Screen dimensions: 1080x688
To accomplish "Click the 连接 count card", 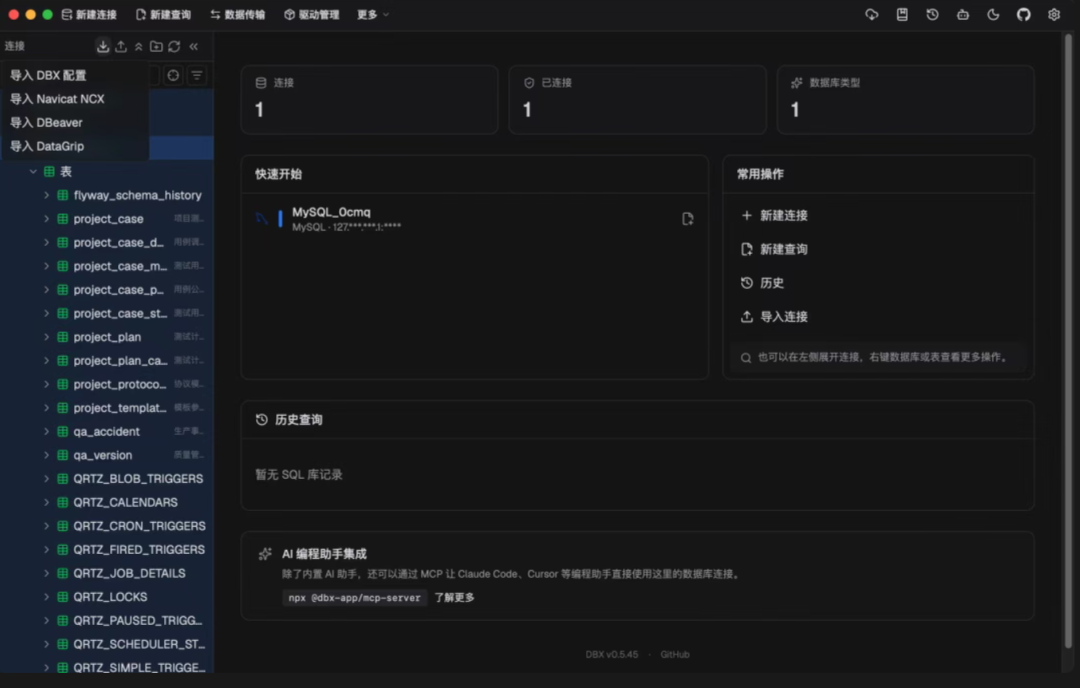I will click(x=370, y=100).
